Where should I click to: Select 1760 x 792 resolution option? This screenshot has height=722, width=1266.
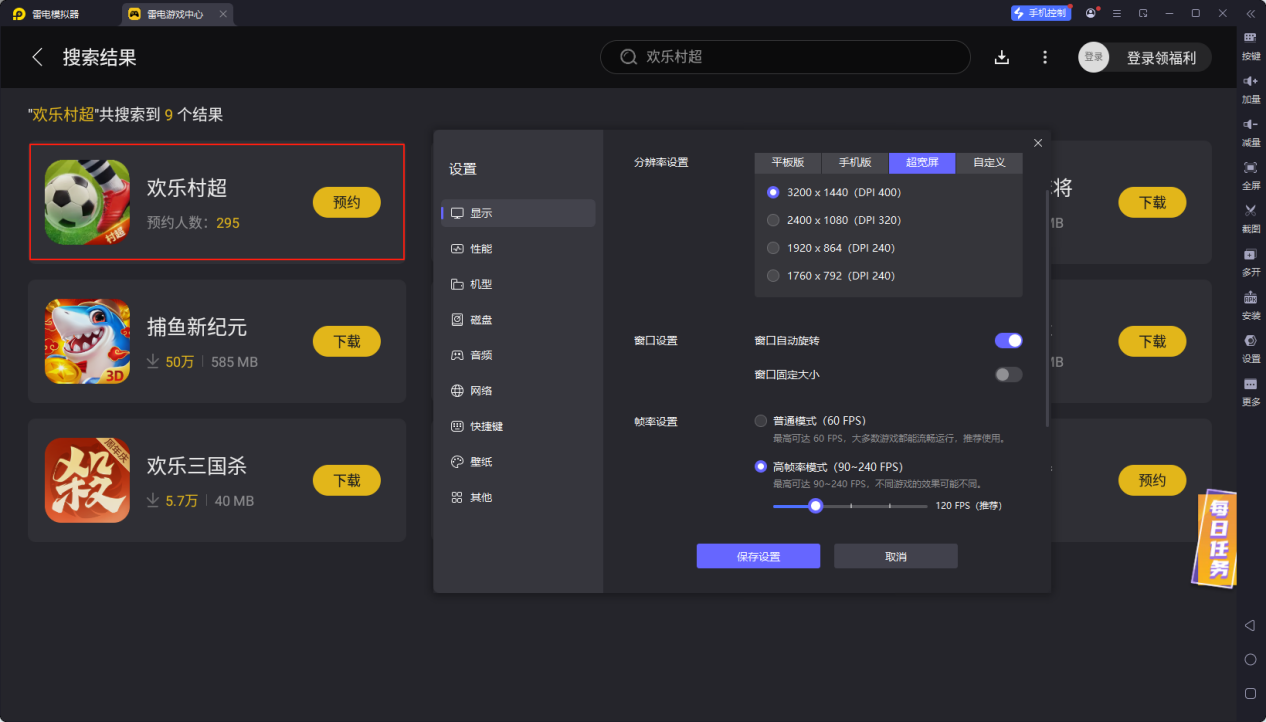point(831,276)
